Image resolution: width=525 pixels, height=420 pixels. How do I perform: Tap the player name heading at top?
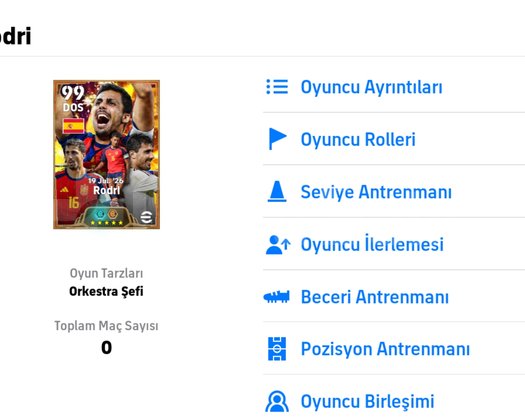coord(15,36)
